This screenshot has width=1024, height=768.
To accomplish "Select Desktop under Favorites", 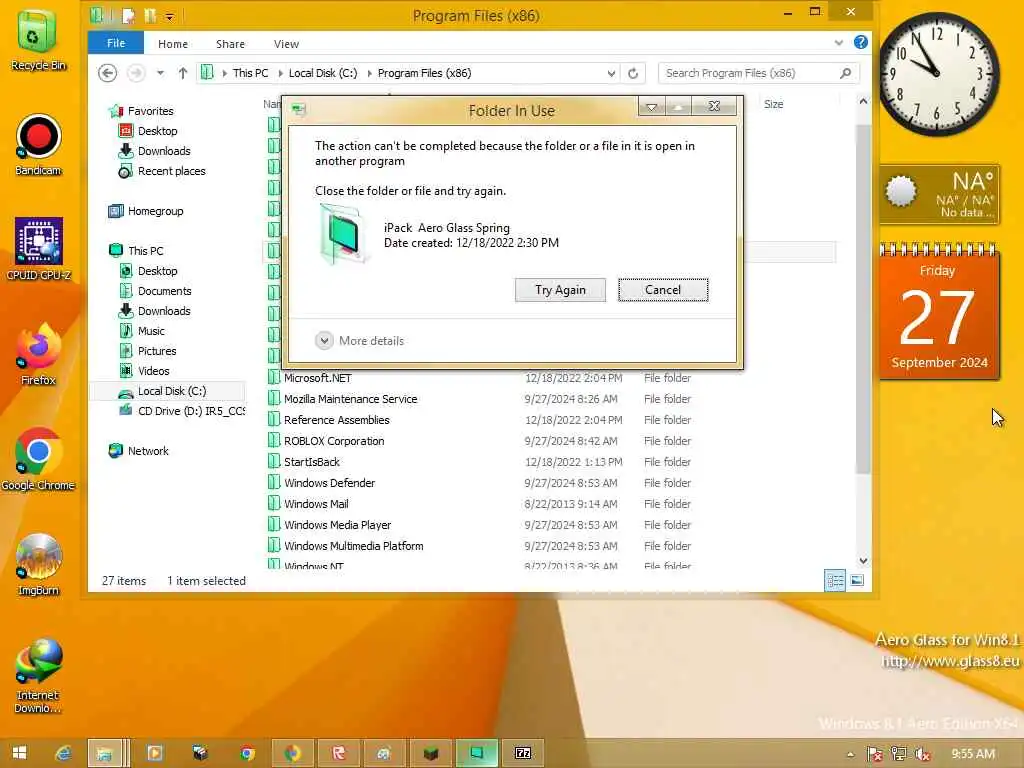I will tap(157, 131).
